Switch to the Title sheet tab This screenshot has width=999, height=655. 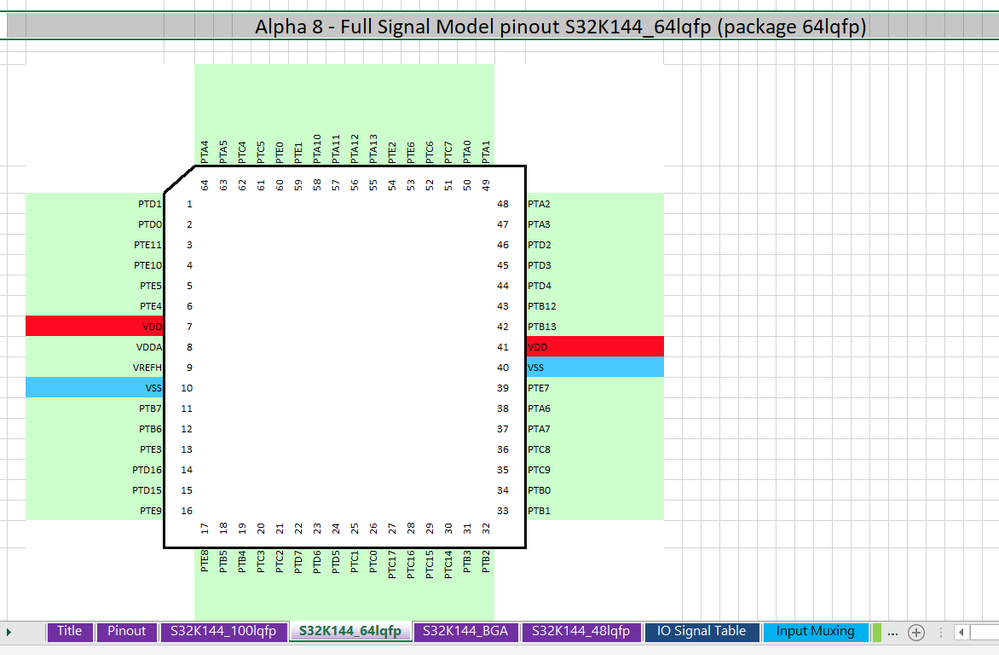coord(69,632)
